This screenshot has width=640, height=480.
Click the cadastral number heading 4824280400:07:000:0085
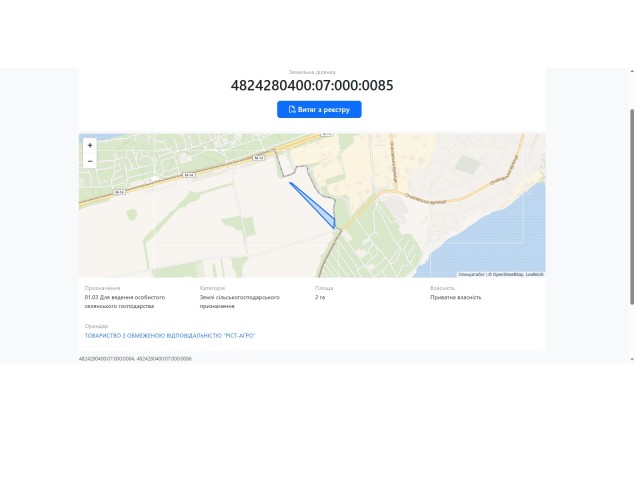(x=312, y=85)
